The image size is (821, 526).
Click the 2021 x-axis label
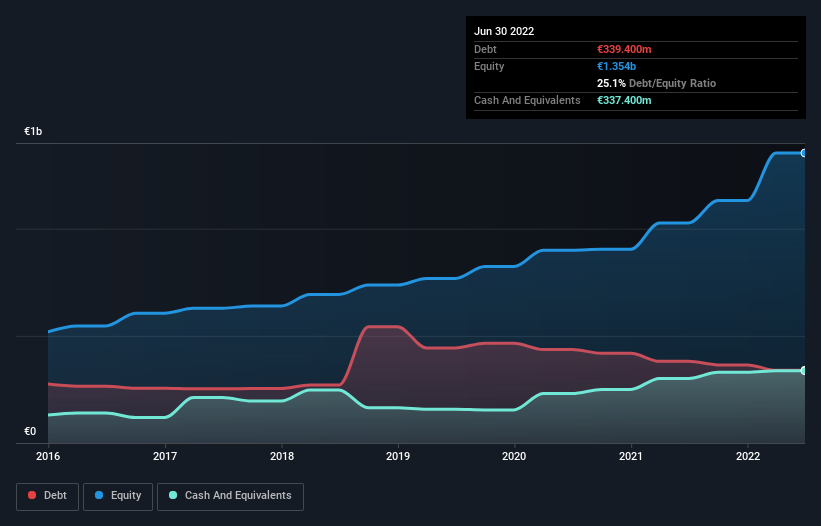coord(631,456)
